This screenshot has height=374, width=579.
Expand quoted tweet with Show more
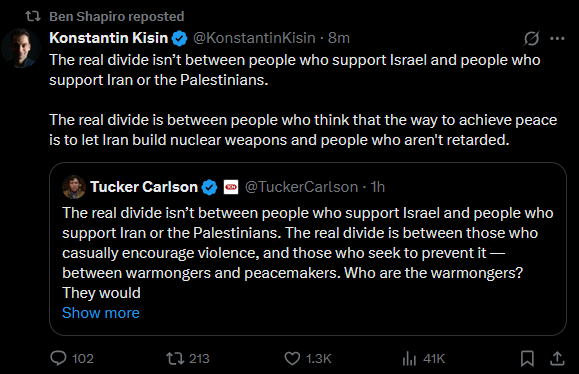coord(101,313)
